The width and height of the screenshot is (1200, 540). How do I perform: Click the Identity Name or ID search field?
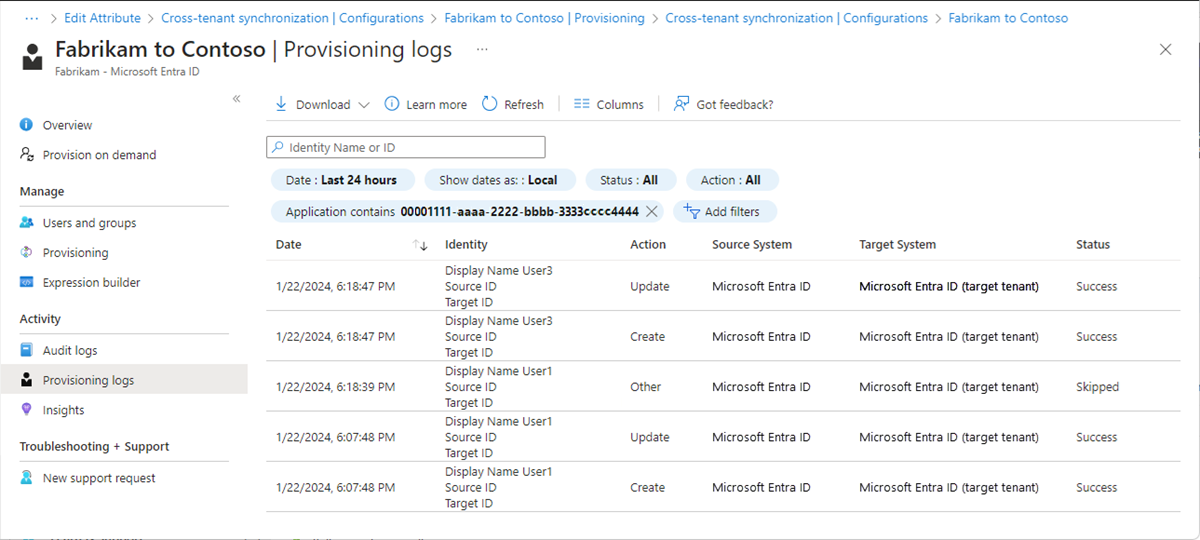tap(406, 148)
